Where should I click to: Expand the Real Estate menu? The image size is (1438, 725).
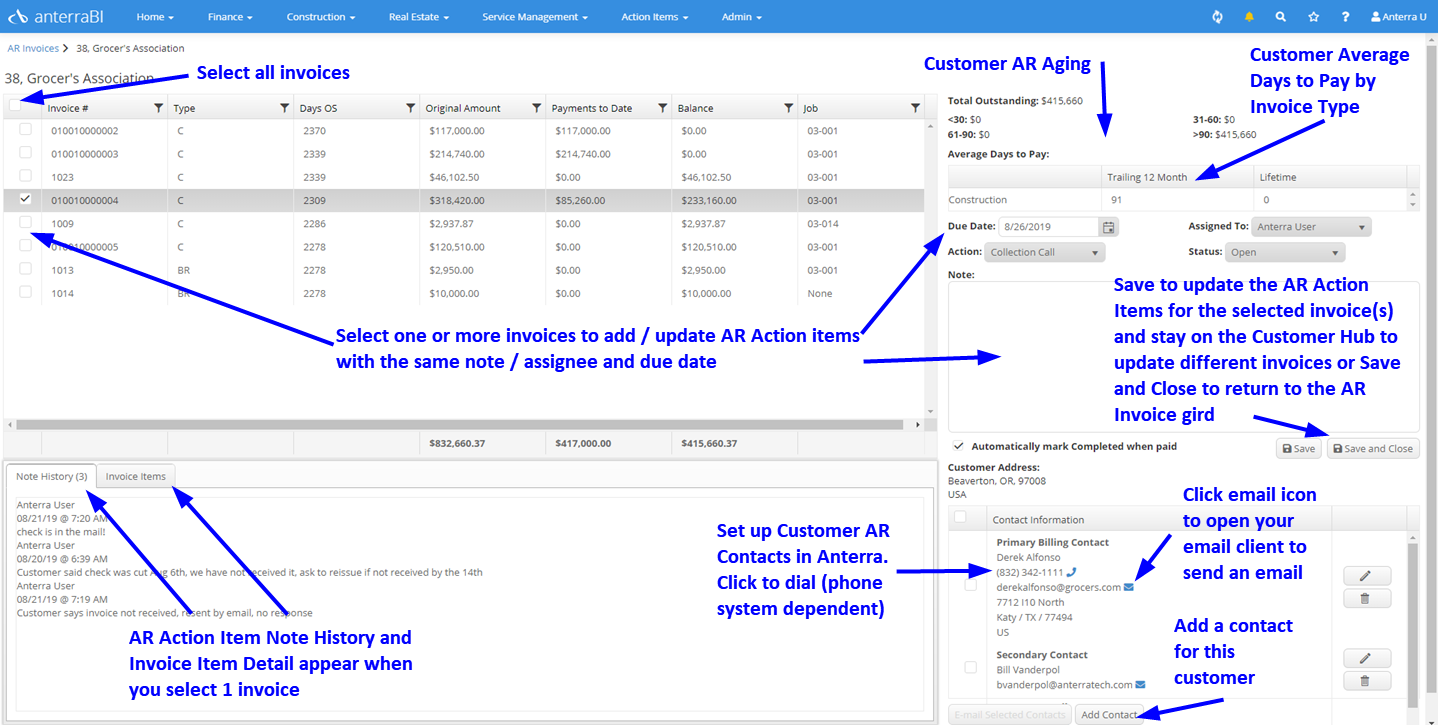pos(419,17)
